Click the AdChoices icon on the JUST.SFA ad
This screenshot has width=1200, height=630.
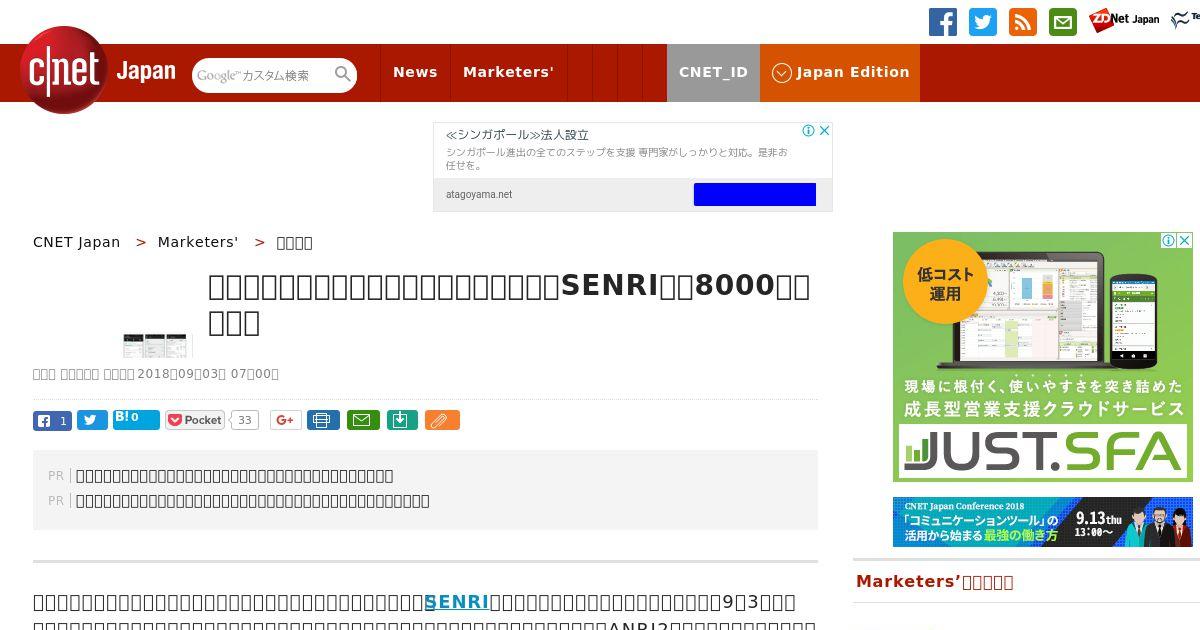pos(1168,240)
